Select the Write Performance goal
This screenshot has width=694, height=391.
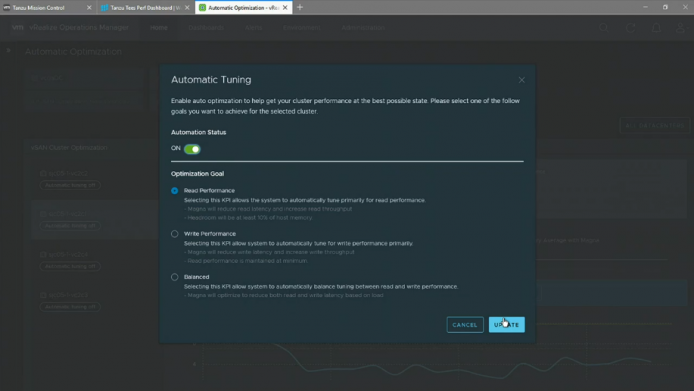point(175,234)
